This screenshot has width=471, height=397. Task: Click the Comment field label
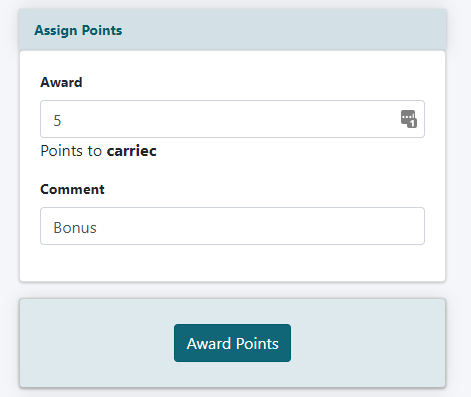[72, 189]
